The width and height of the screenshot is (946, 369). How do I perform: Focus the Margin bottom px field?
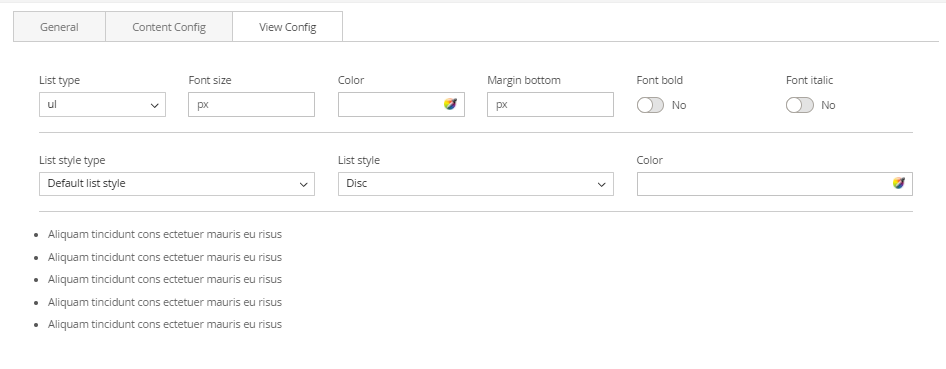550,104
